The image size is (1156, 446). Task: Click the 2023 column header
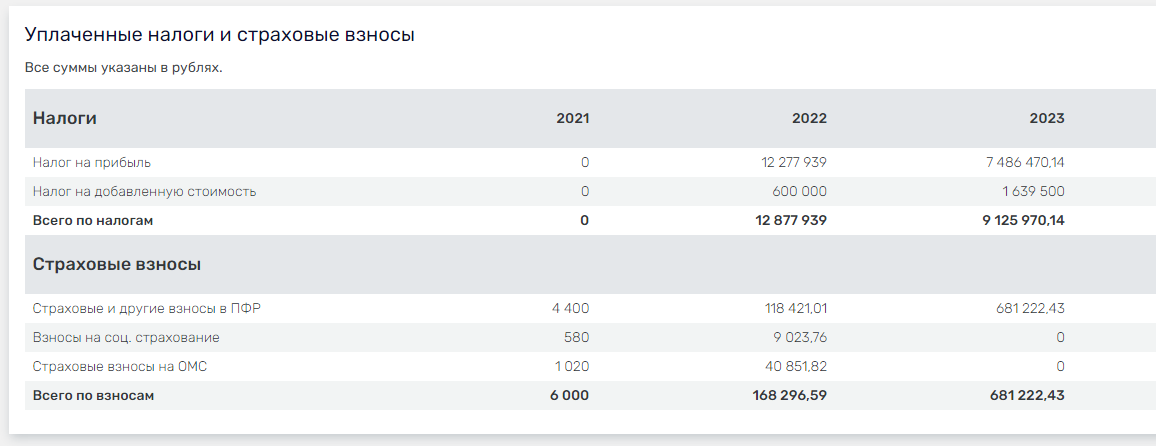(1047, 118)
